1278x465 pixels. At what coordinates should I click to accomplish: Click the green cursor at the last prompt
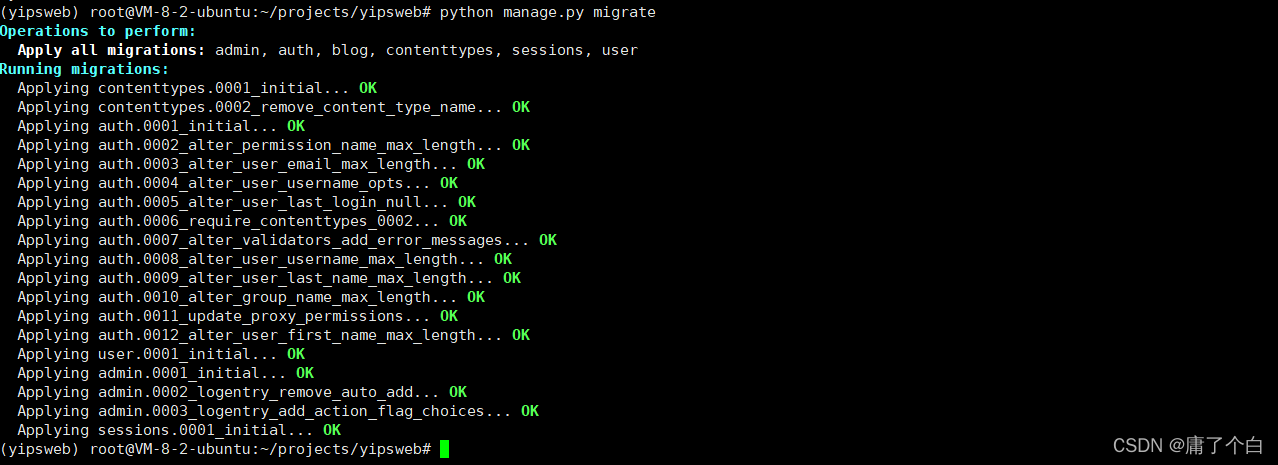444,449
